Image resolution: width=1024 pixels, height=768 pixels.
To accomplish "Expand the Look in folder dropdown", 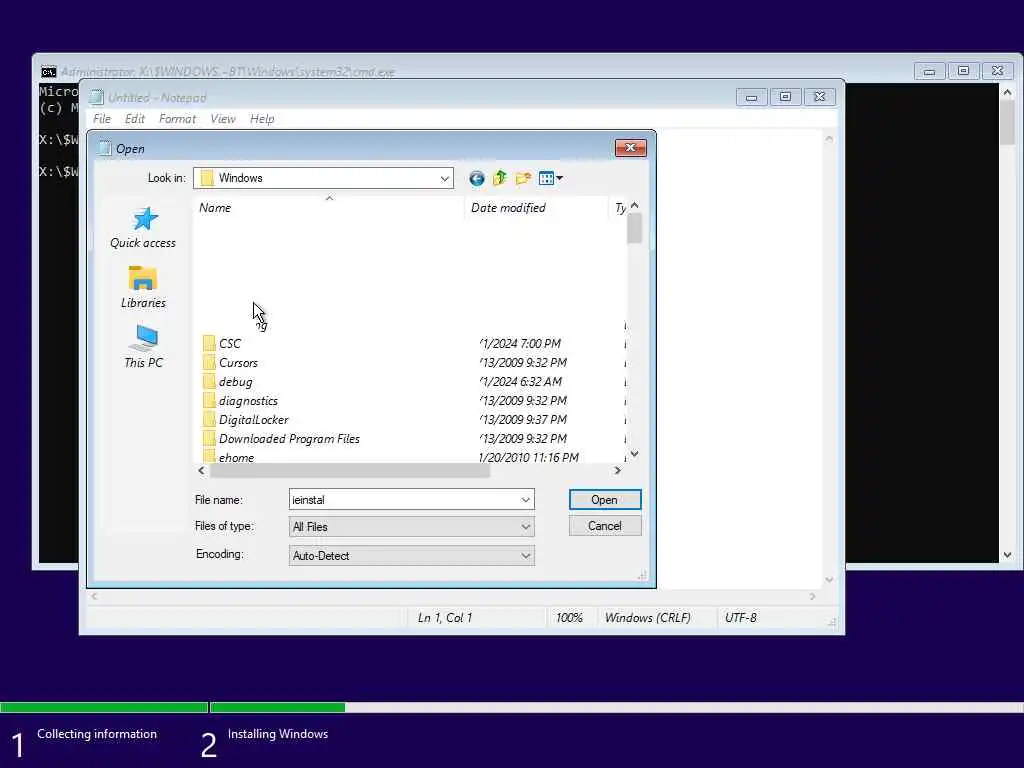I will [x=445, y=178].
